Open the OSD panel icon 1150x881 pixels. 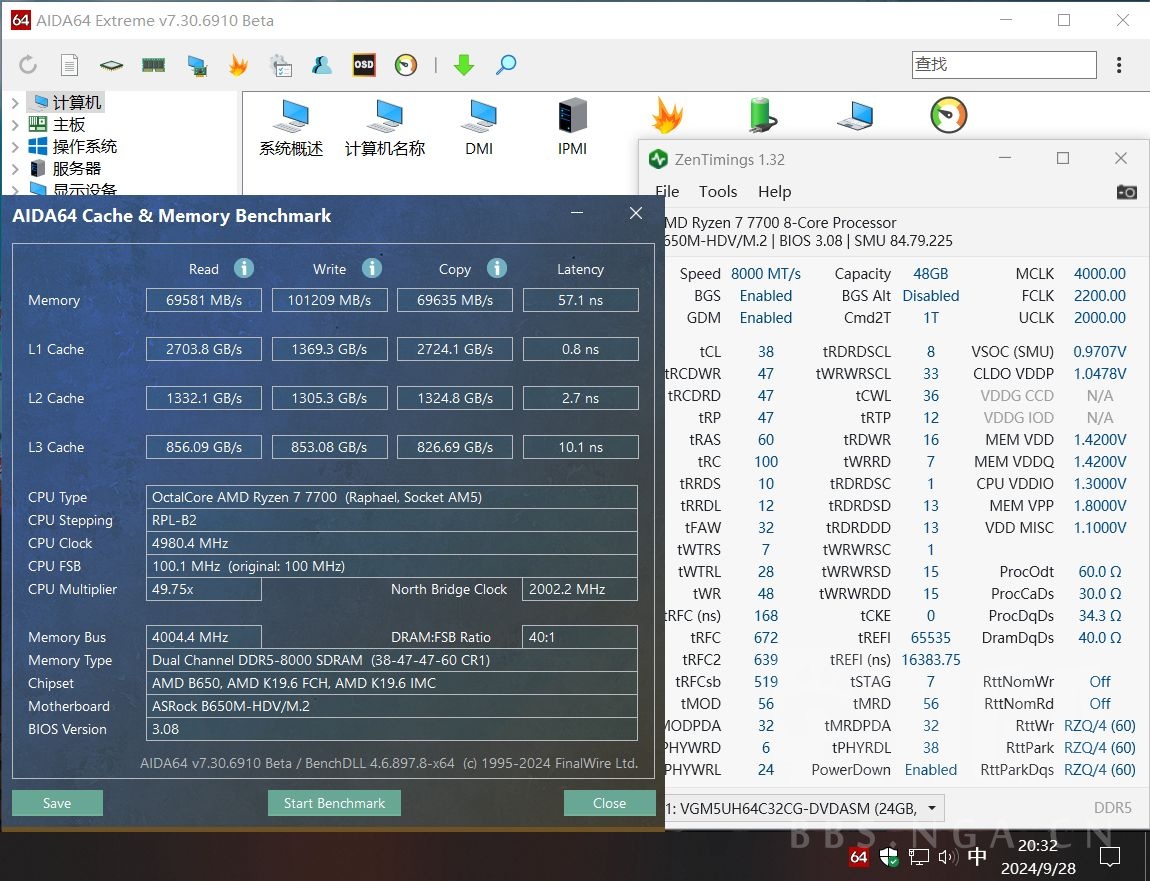pyautogui.click(x=364, y=65)
